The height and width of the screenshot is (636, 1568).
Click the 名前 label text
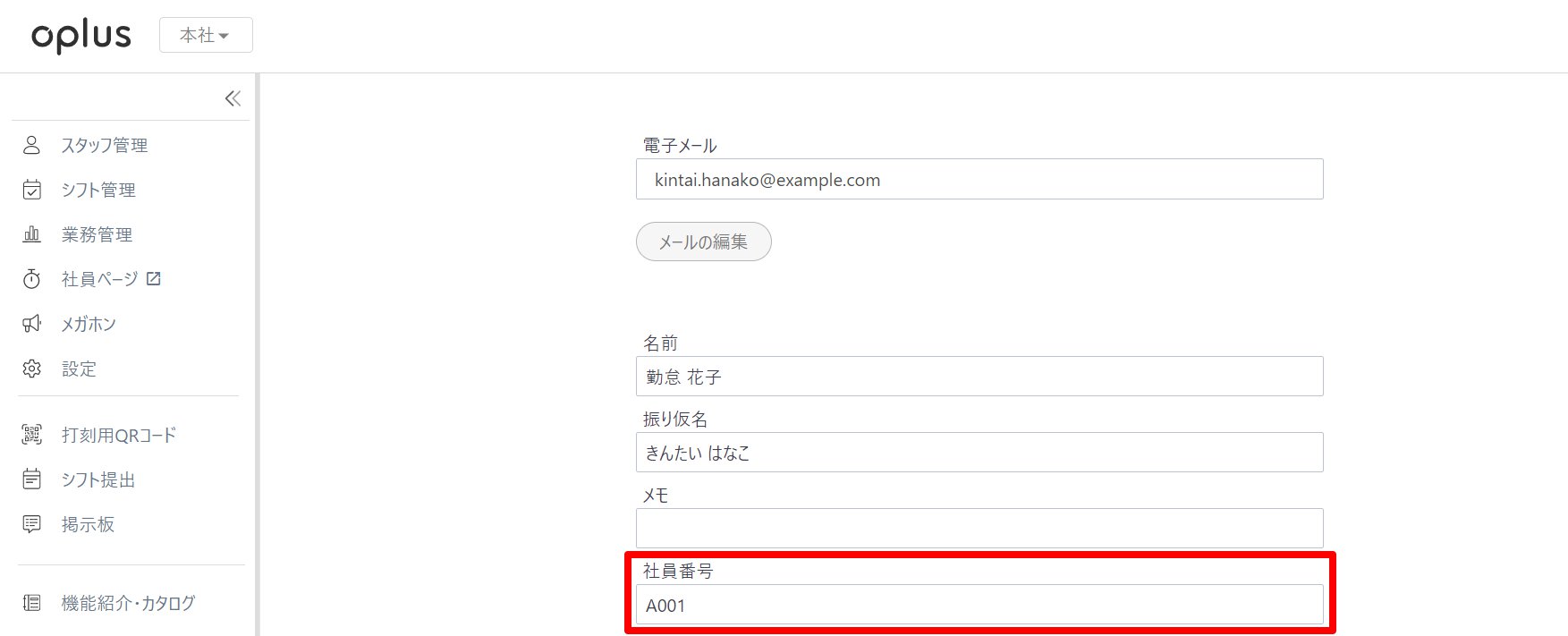click(x=661, y=343)
